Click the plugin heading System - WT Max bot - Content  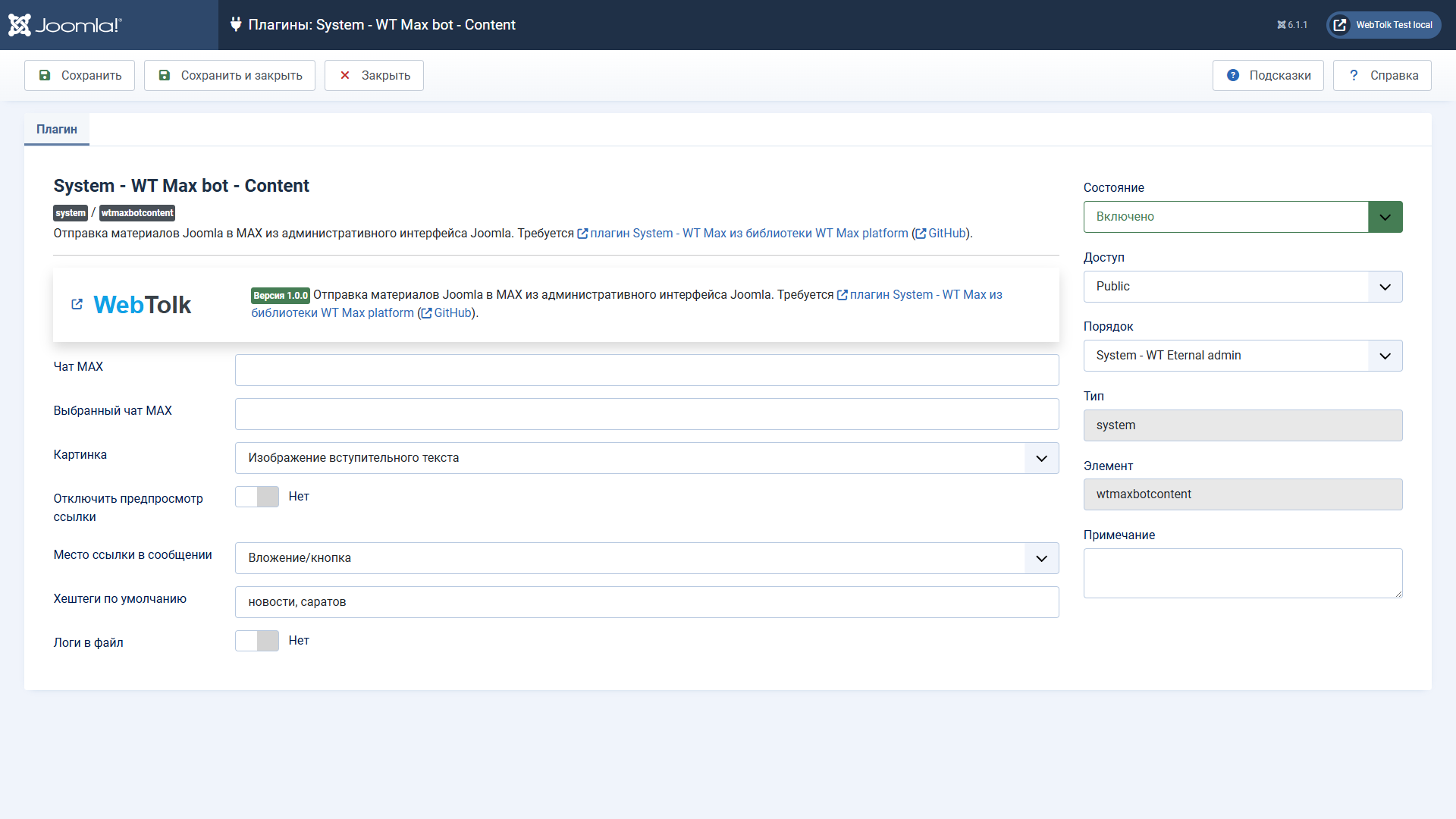click(181, 186)
